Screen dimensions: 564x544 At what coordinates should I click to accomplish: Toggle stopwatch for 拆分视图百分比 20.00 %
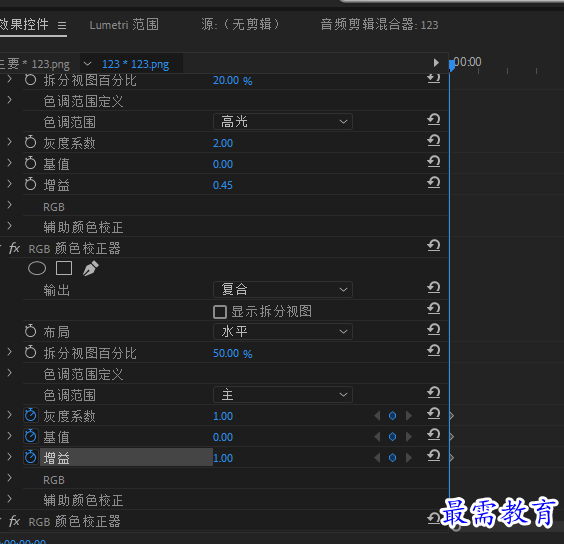click(31, 80)
